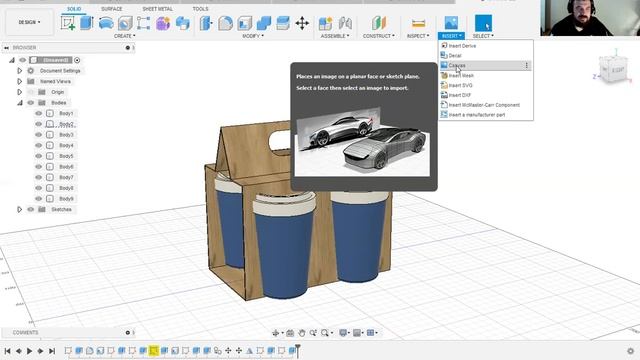Click the Offset Plane construct icon
This screenshot has width=640, height=360.
379,23
